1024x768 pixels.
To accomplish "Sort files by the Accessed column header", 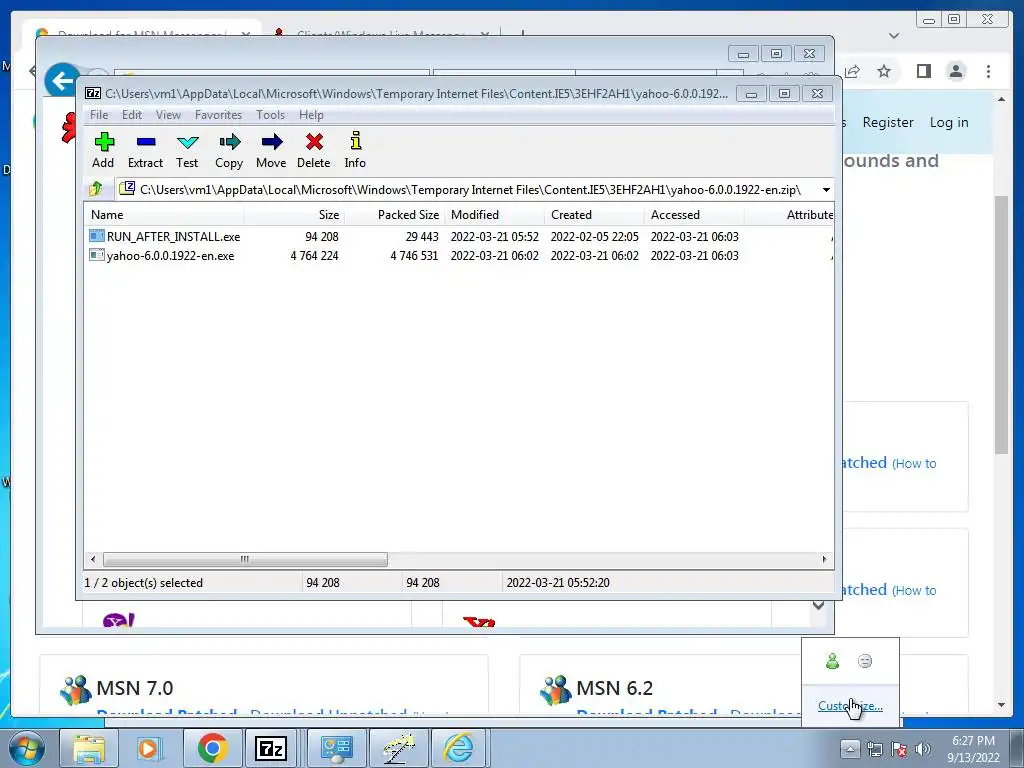I will point(694,215).
